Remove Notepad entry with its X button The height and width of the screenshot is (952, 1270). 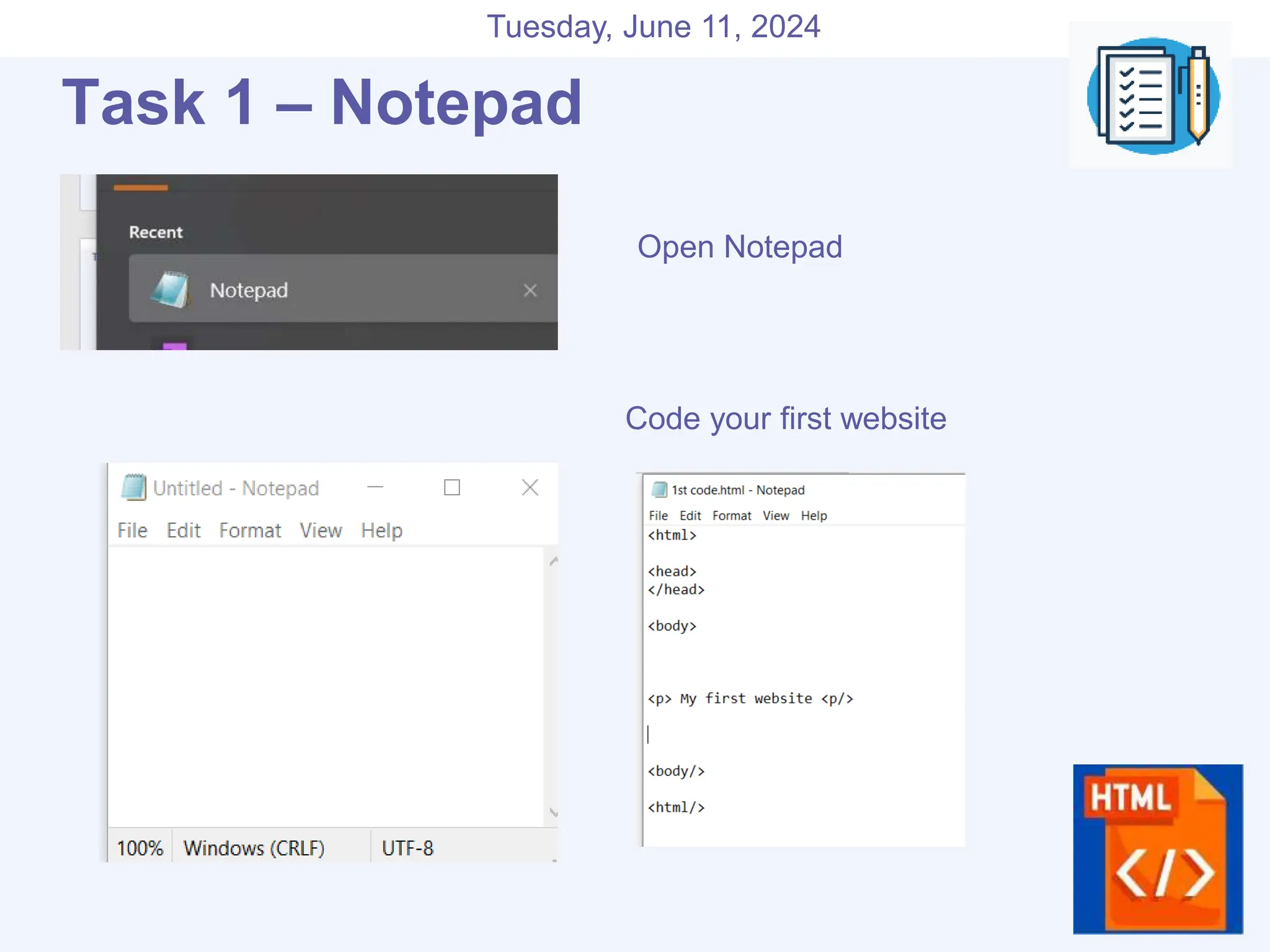(x=530, y=290)
